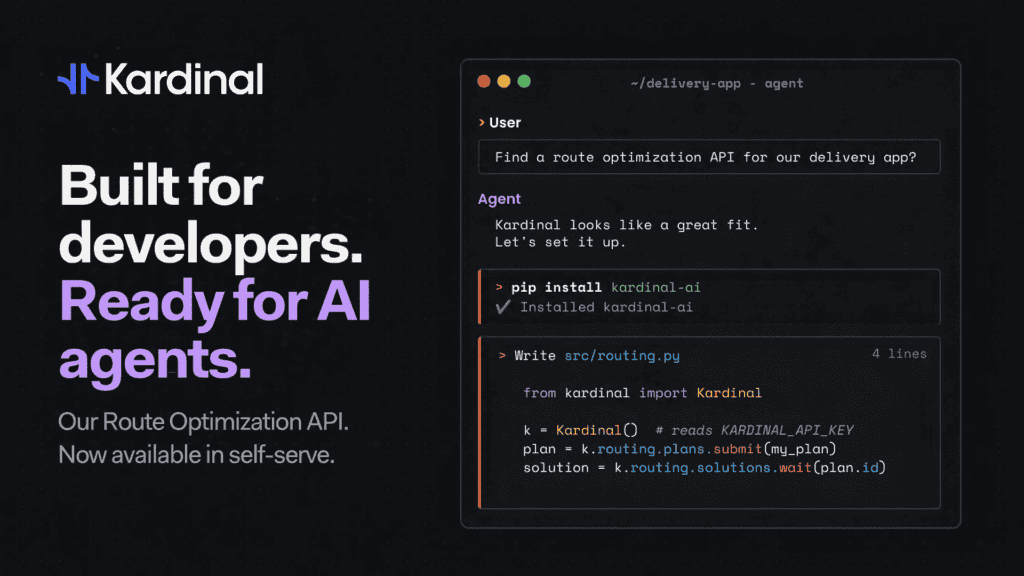Click the 'Write' action label
The width and height of the screenshot is (1024, 576).
click(535, 355)
